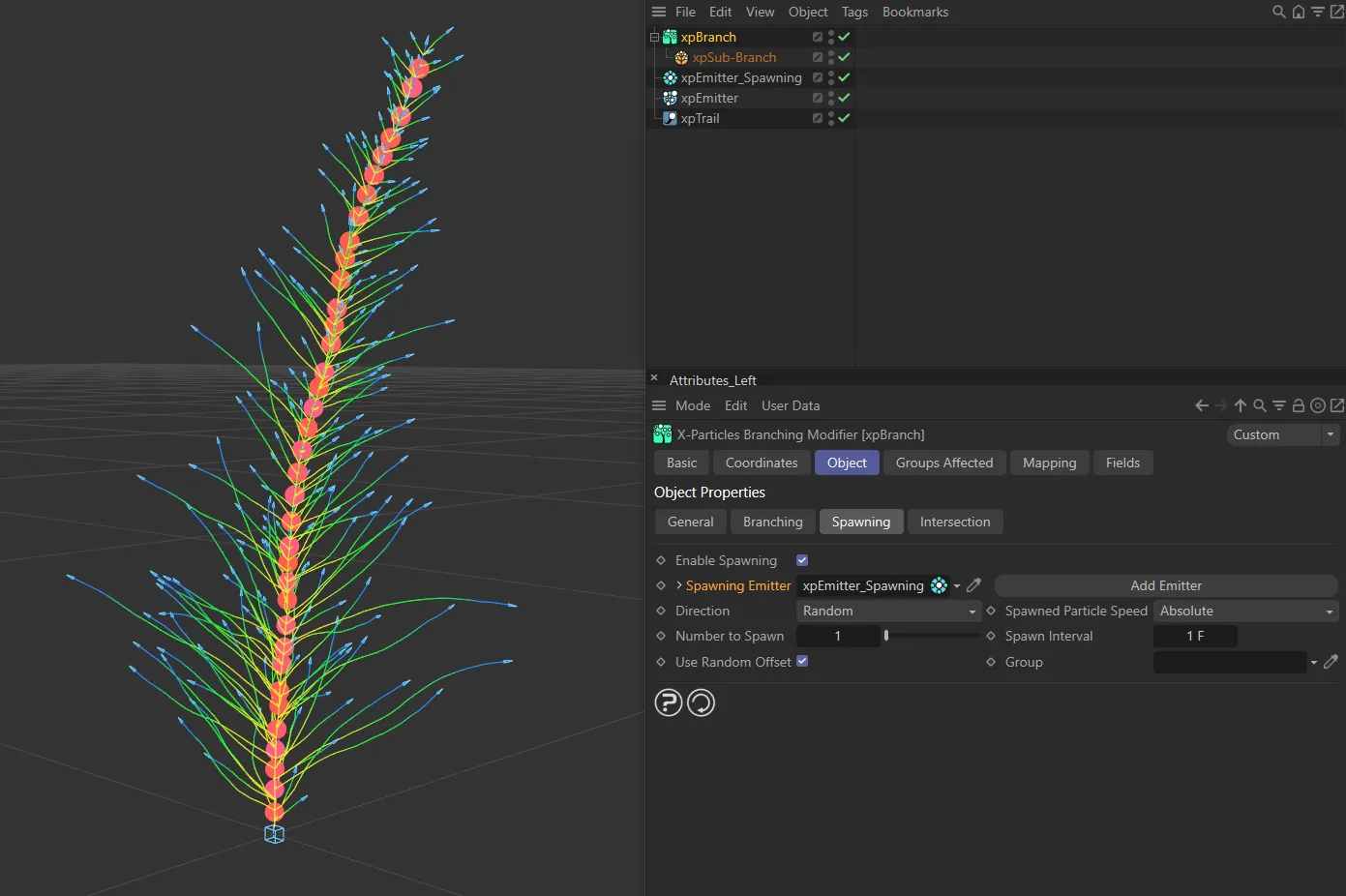The image size is (1346, 896).
Task: Open the Bookmarks menu
Action: tap(913, 12)
